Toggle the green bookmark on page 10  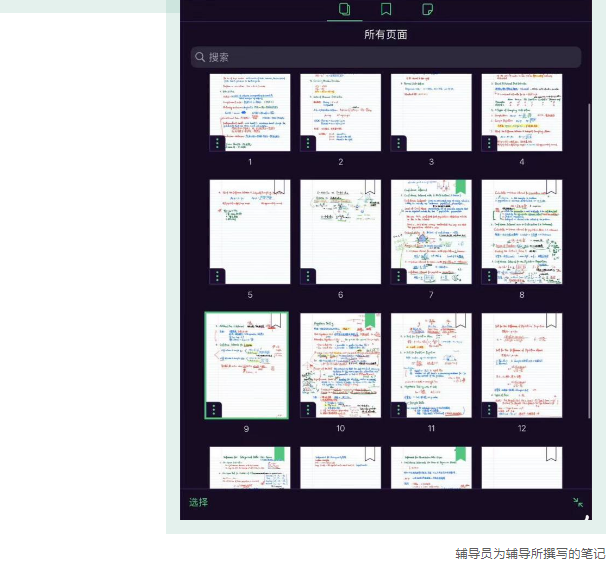(370, 320)
